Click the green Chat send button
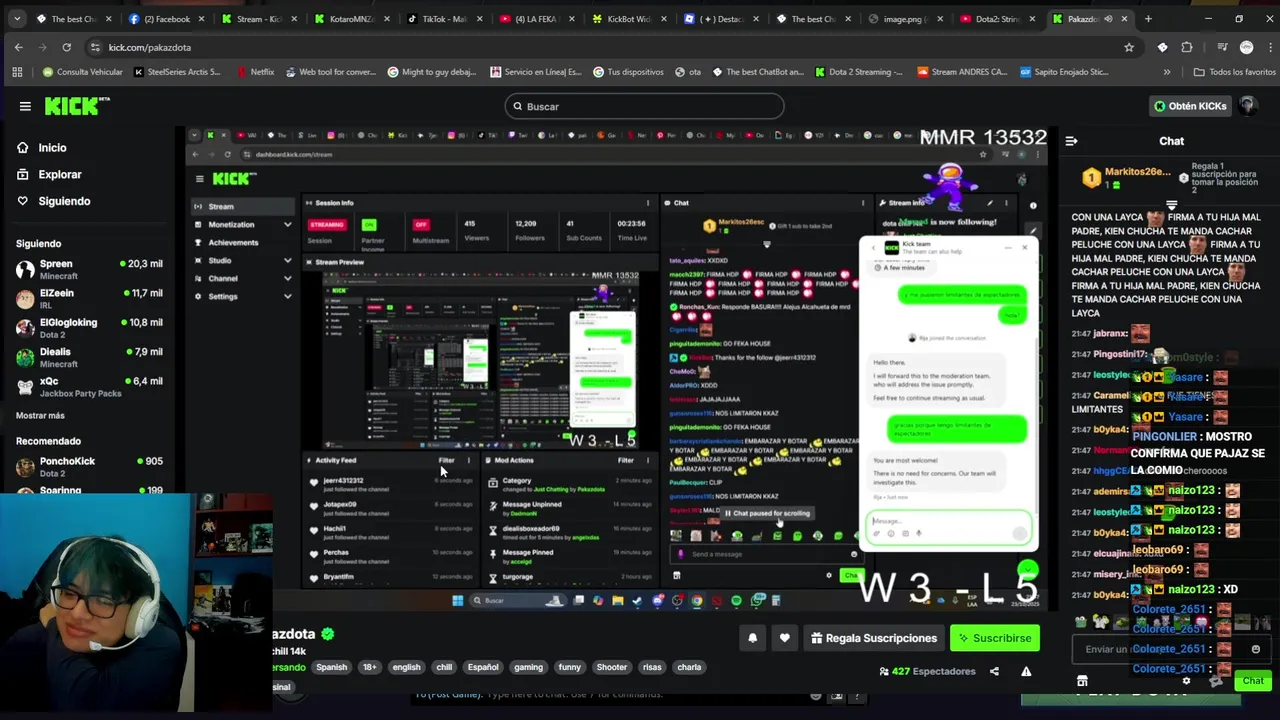This screenshot has height=720, width=1280. click(x=1253, y=681)
